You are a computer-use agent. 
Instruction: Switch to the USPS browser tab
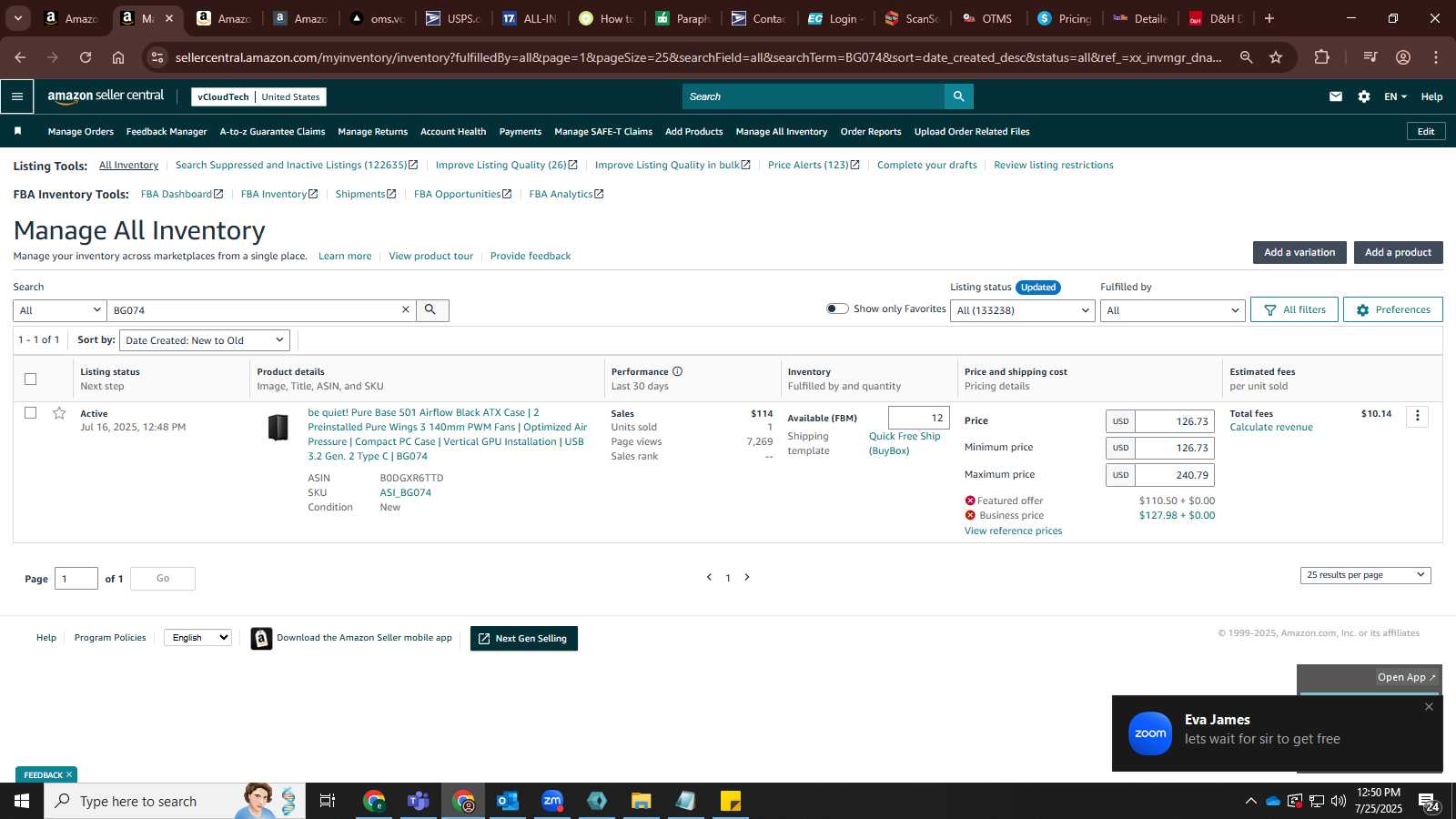(x=452, y=18)
